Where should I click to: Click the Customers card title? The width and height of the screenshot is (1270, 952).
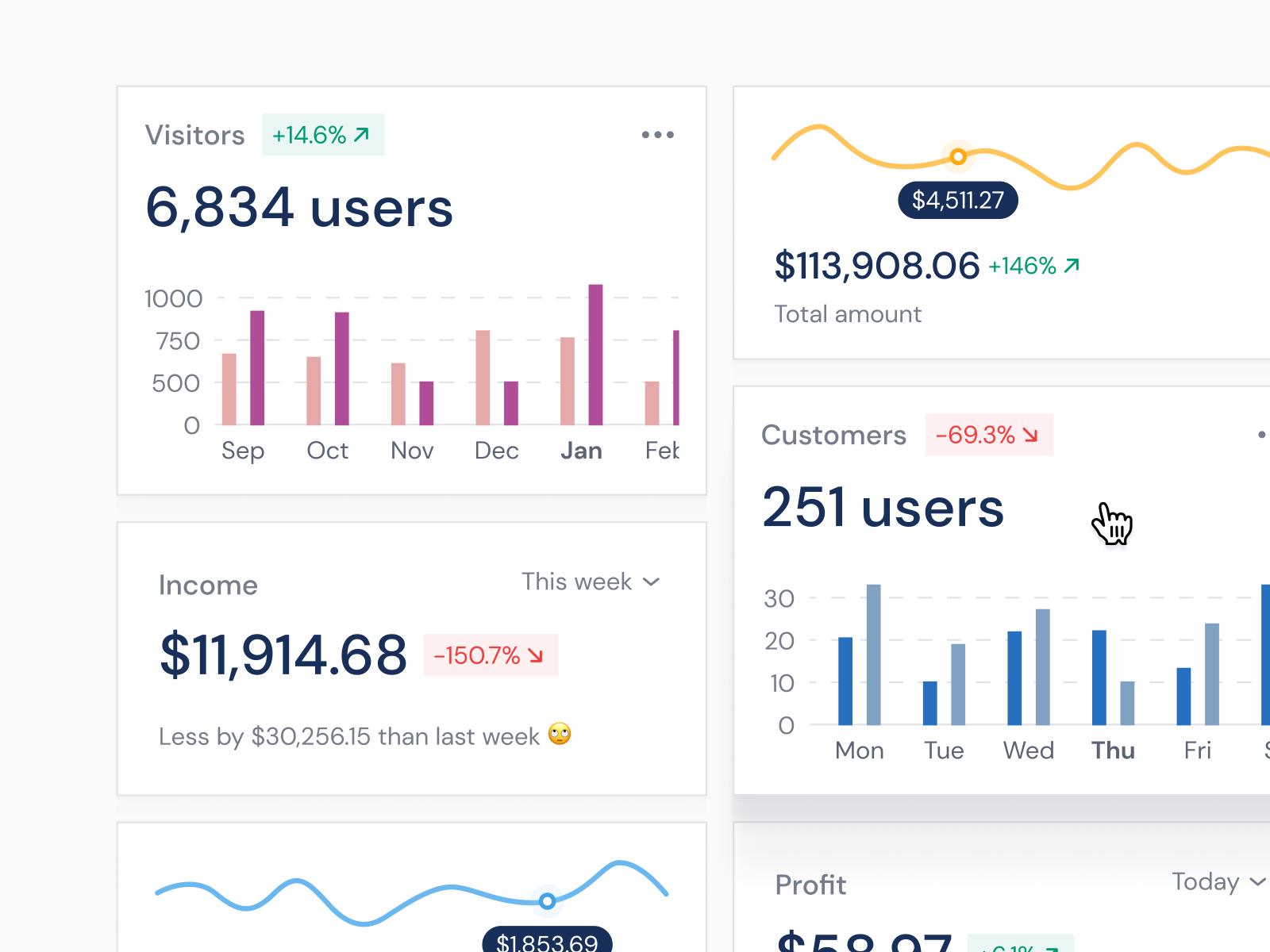pyautogui.click(x=833, y=435)
